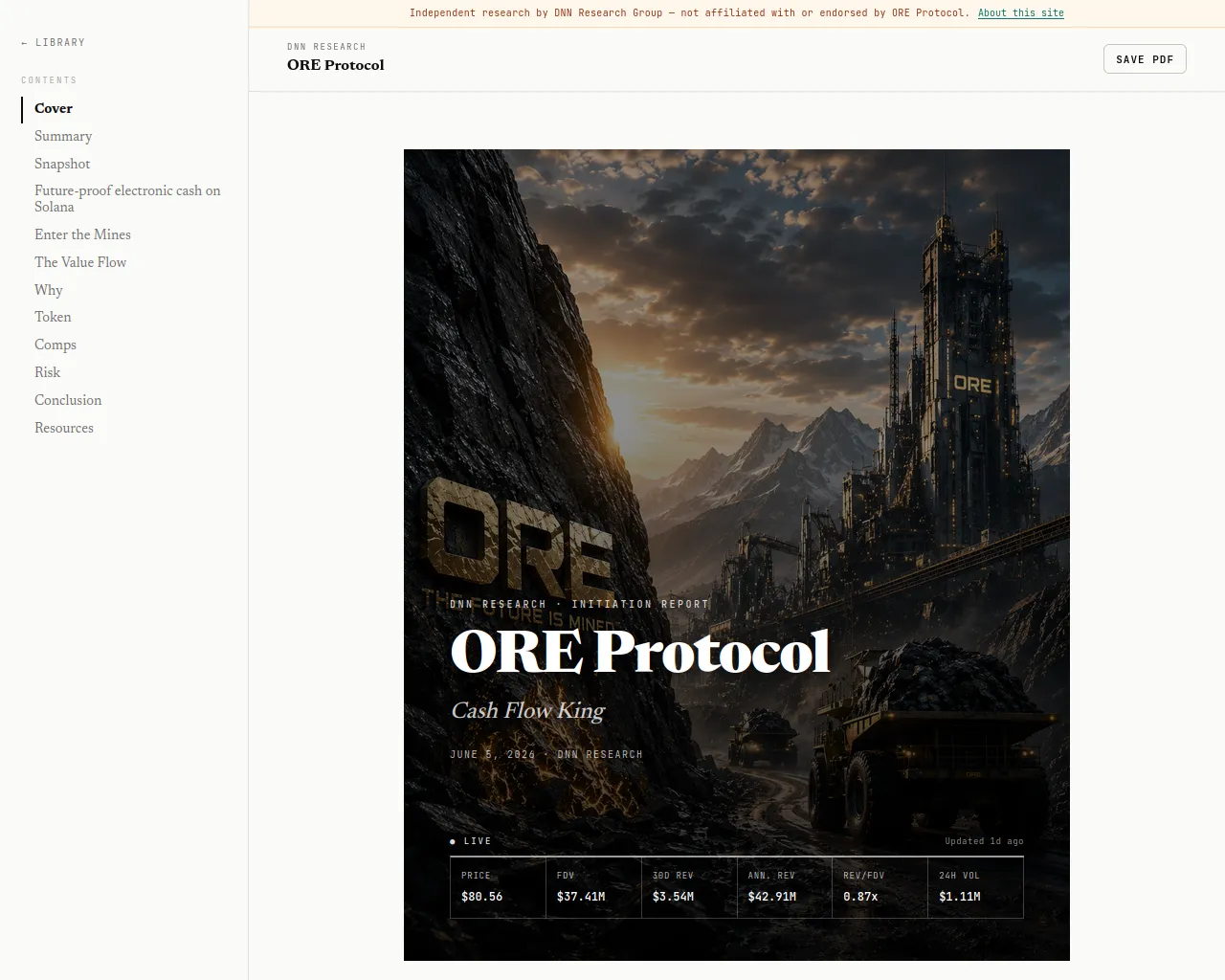This screenshot has width=1225, height=980.
Task: Click the Save PDF button
Action: (1145, 59)
